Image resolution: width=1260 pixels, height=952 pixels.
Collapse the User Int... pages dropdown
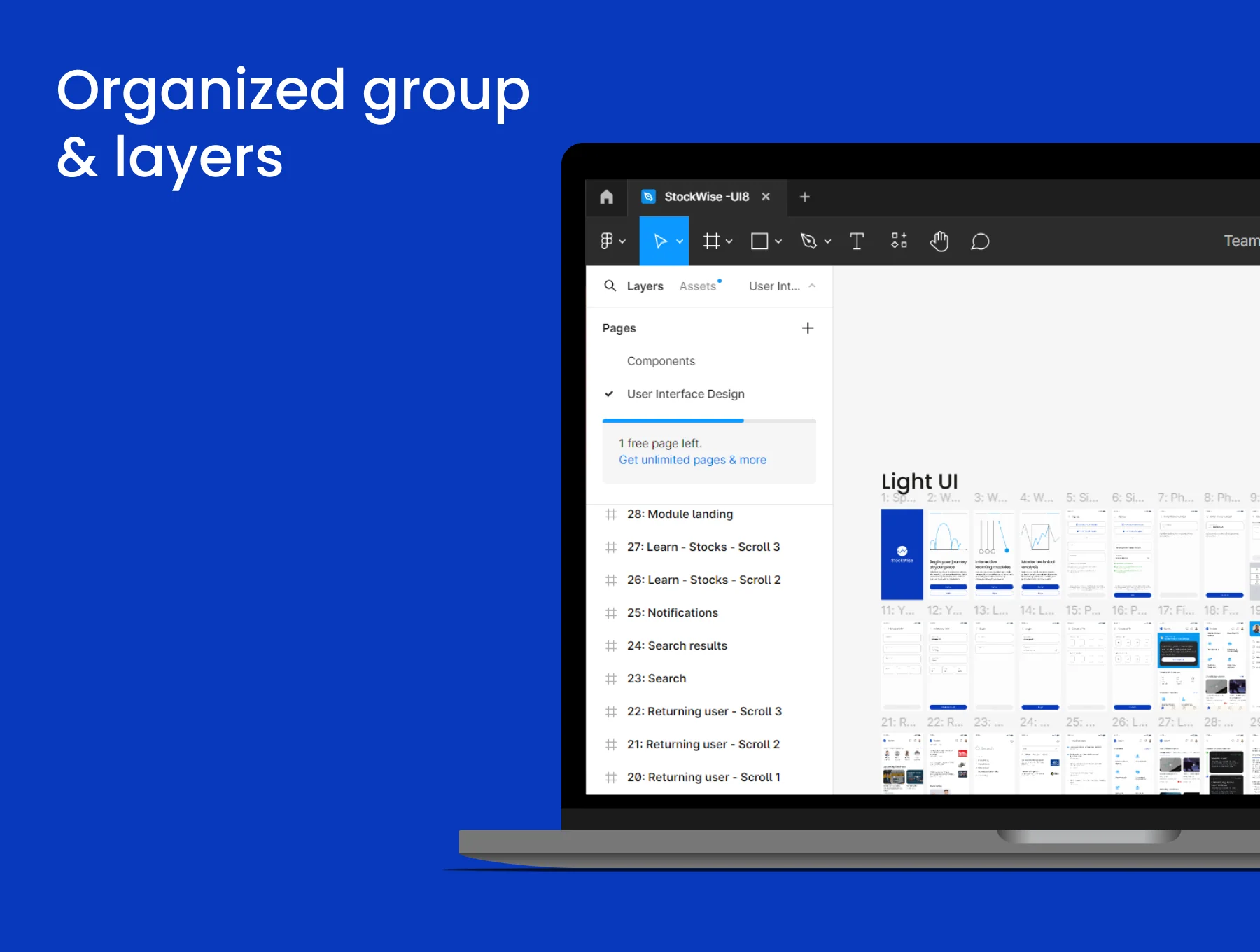pyautogui.click(x=783, y=286)
